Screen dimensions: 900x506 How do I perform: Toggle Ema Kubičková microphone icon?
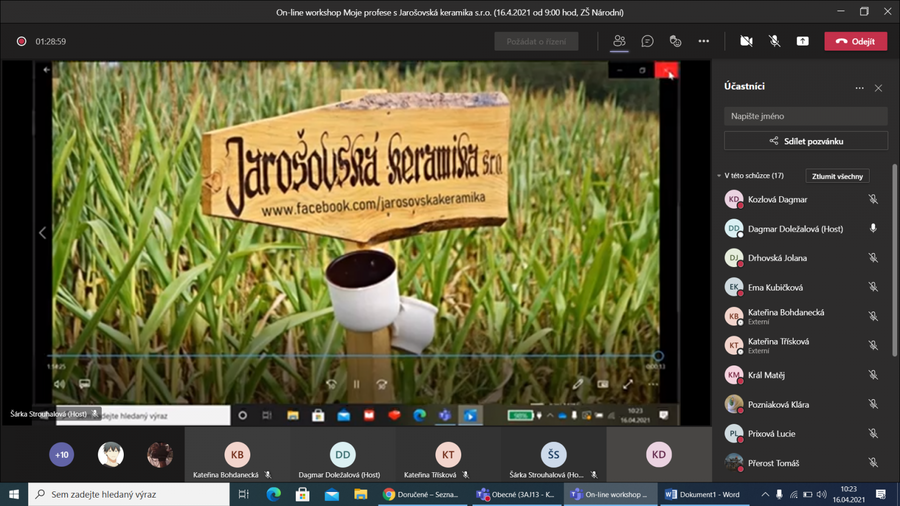pyautogui.click(x=872, y=287)
